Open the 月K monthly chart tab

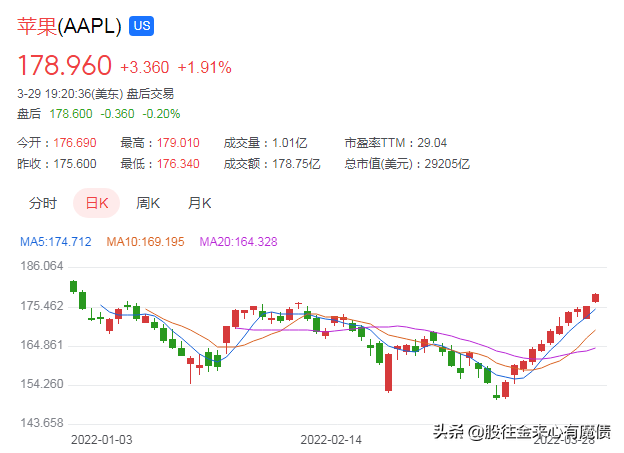click(200, 203)
